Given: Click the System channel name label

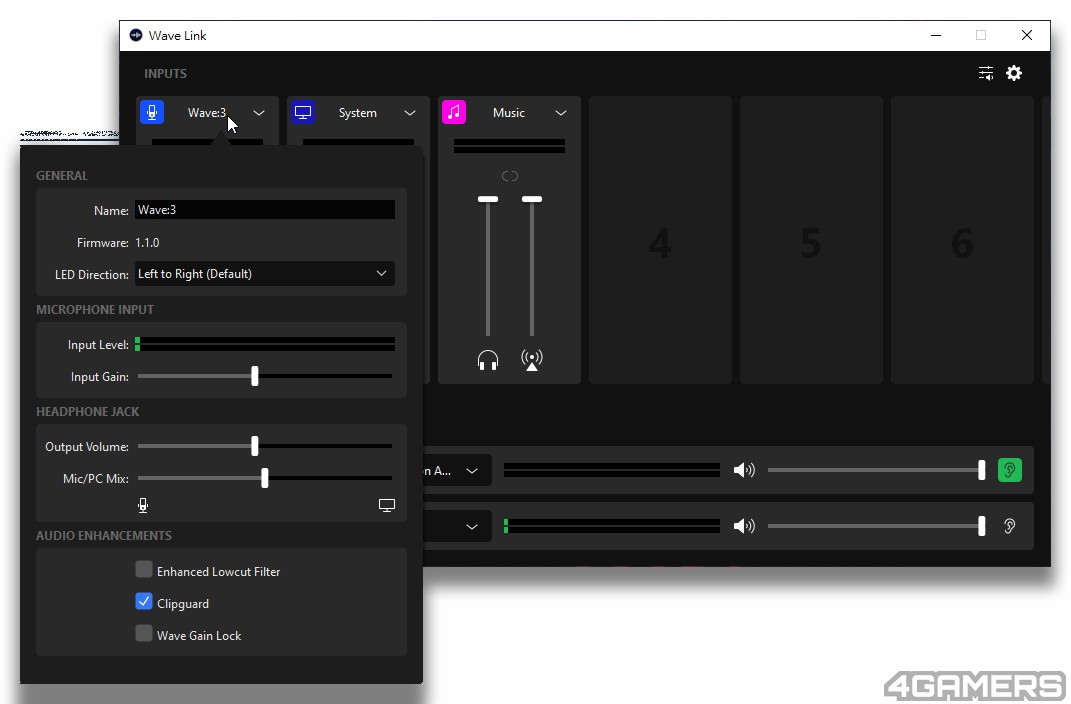Looking at the screenshot, I should (358, 113).
